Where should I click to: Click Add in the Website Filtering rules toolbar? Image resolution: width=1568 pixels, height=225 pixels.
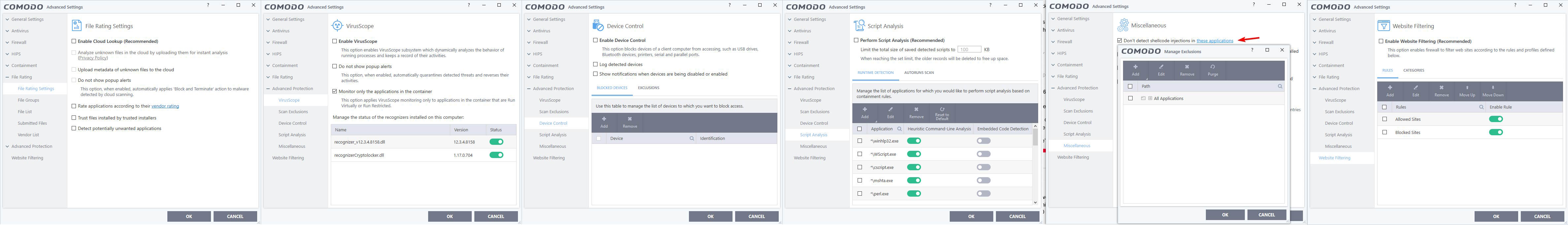click(1390, 91)
